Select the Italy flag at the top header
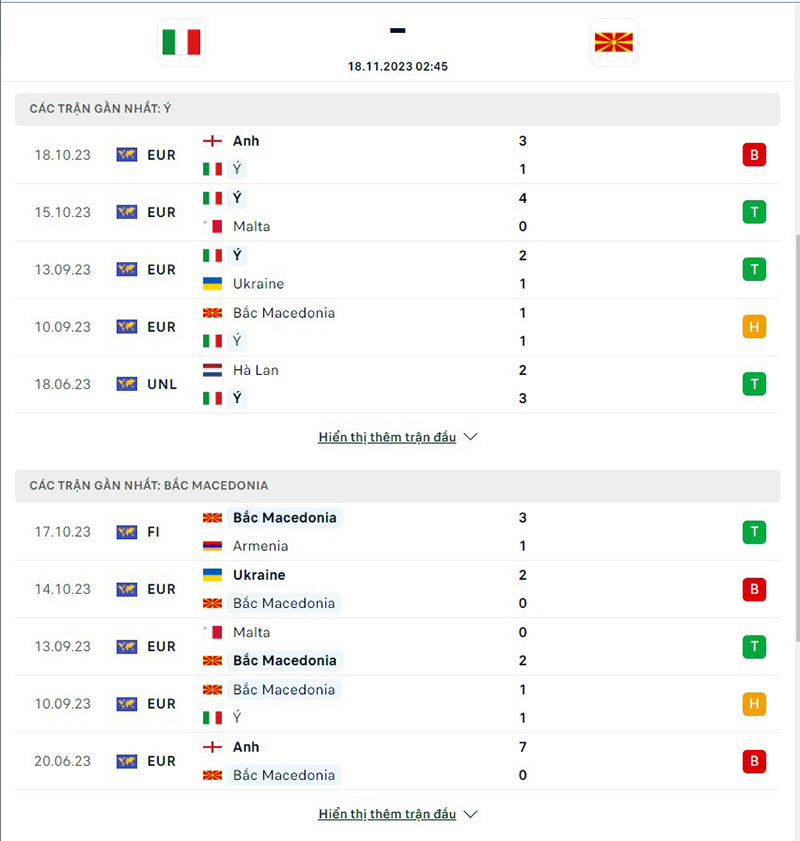 coord(181,42)
